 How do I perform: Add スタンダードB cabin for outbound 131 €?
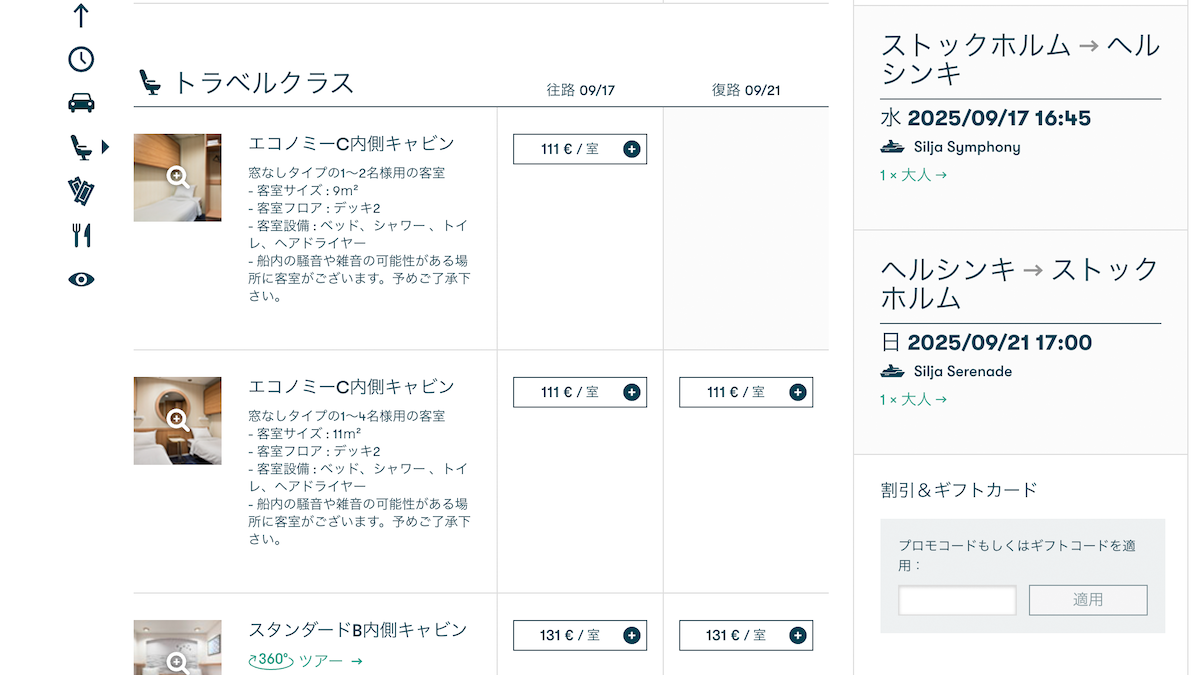[580, 635]
